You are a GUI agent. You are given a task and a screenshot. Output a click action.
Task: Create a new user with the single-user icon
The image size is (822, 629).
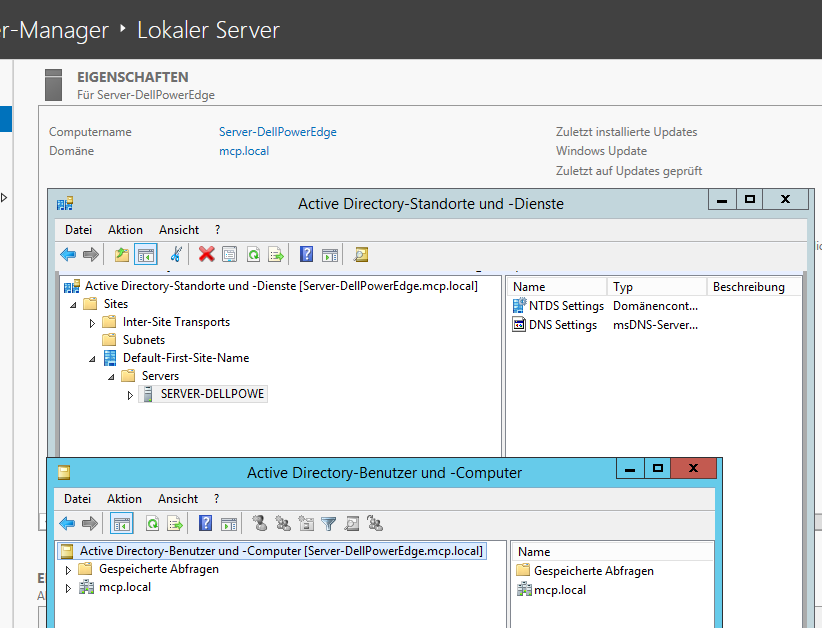pyautogui.click(x=259, y=524)
